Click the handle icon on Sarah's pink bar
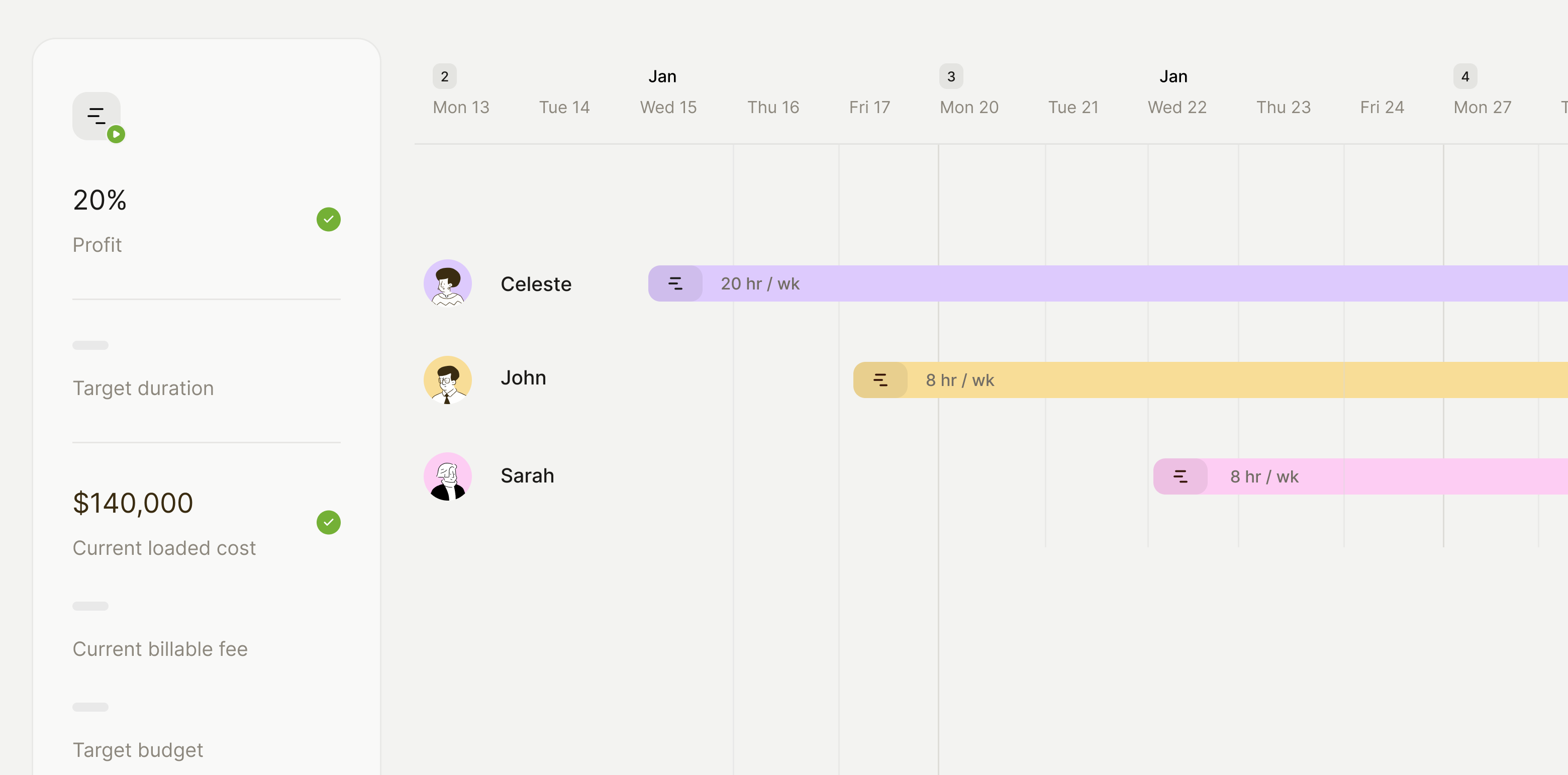The image size is (1568, 775). 1180,476
